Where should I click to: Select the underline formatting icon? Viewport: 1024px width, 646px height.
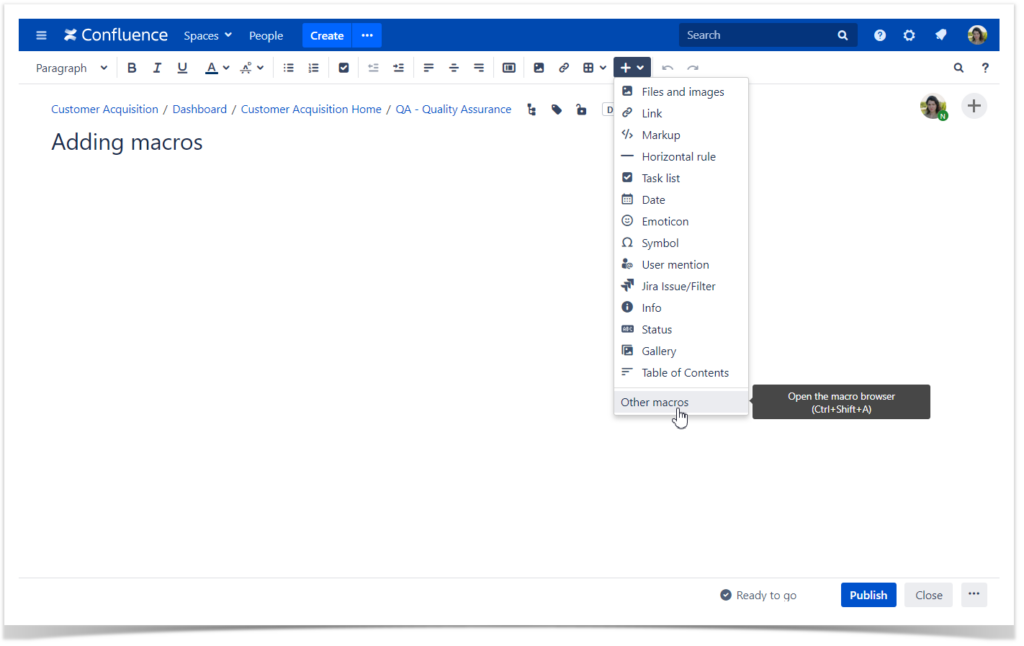click(181, 67)
